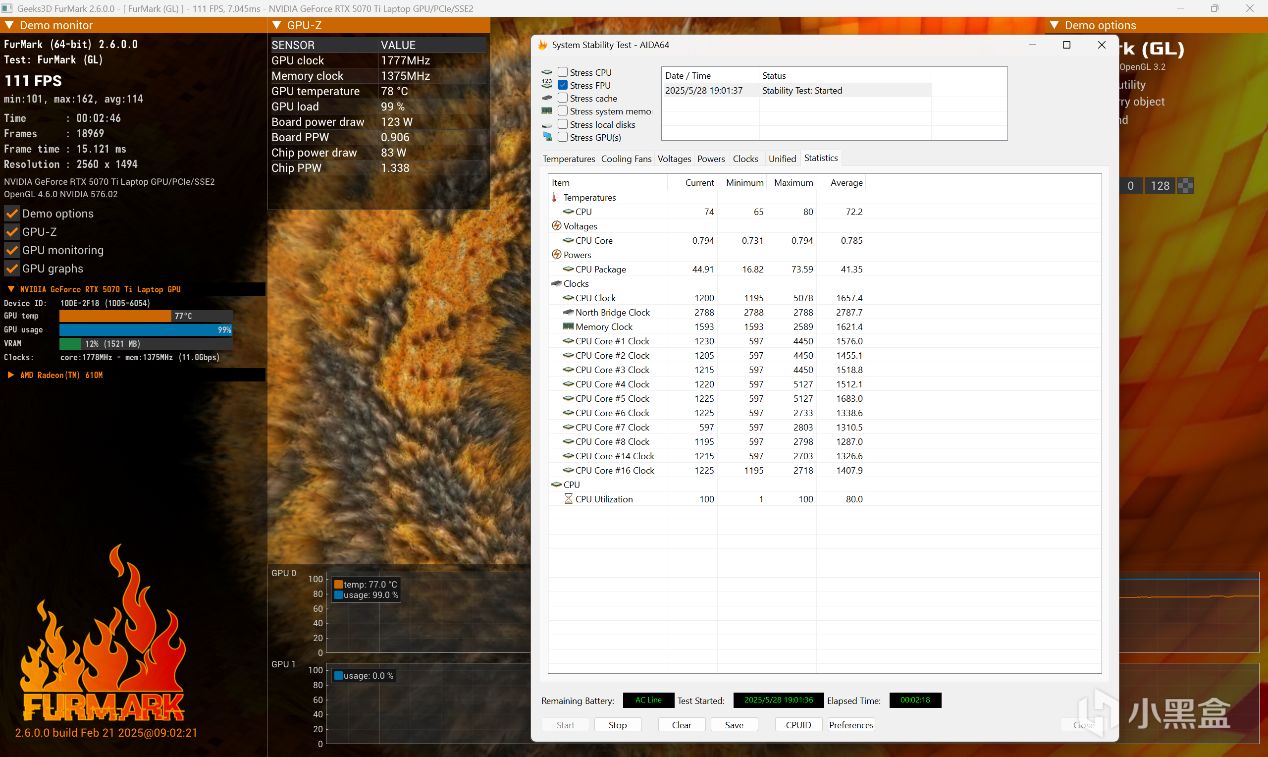
Task: Click the Clear button
Action: click(x=682, y=725)
